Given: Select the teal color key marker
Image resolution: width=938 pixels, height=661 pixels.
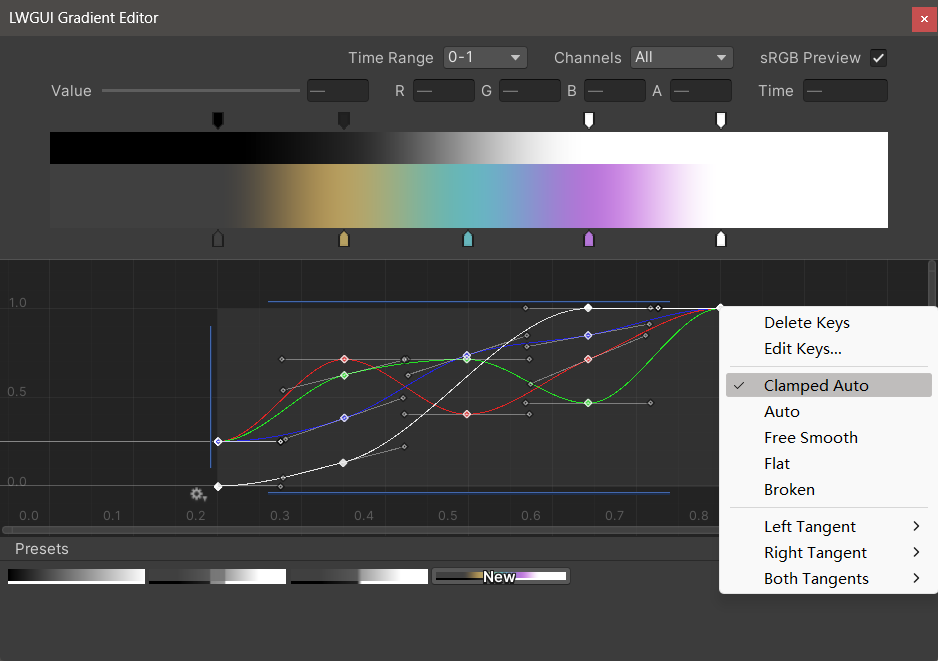Looking at the screenshot, I should 468,239.
